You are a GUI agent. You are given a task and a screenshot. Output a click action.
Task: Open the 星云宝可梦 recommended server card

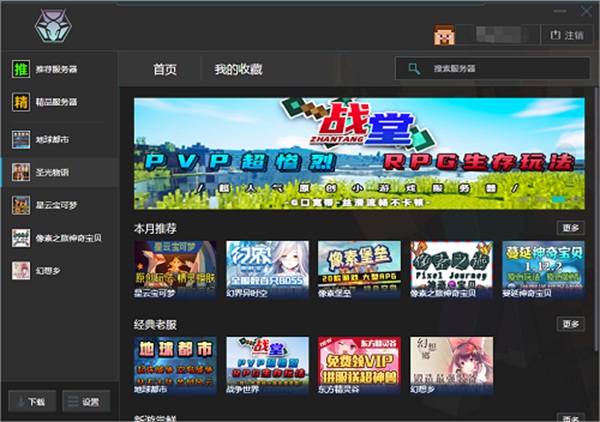[175, 270]
